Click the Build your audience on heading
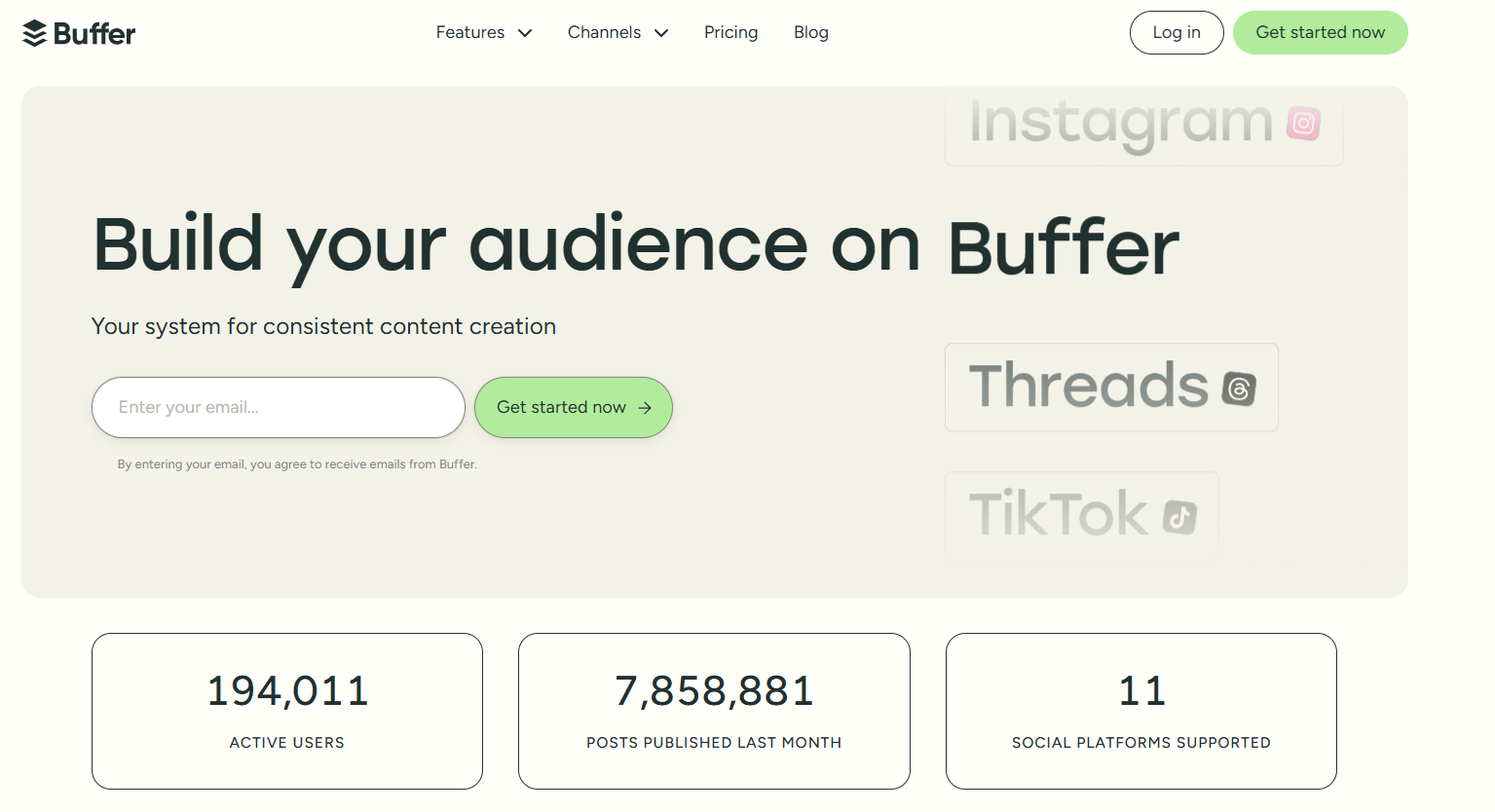 [x=506, y=246]
